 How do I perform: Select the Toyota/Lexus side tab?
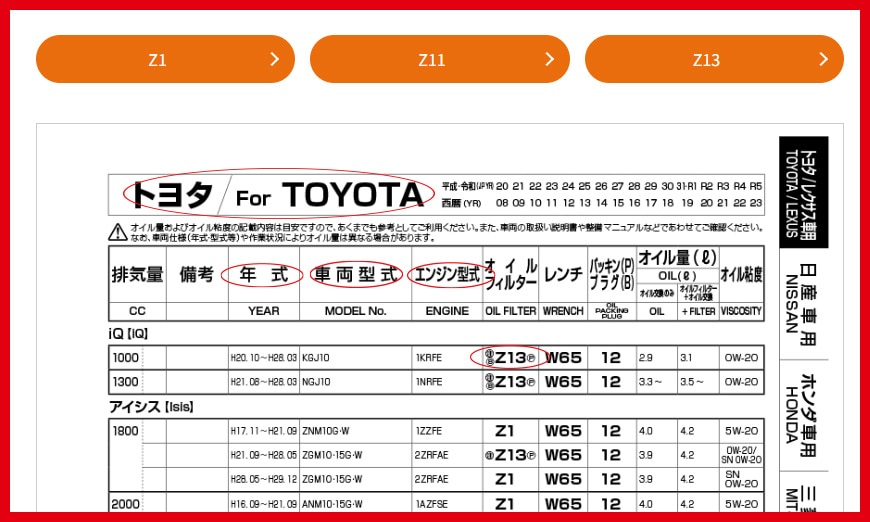coord(803,192)
